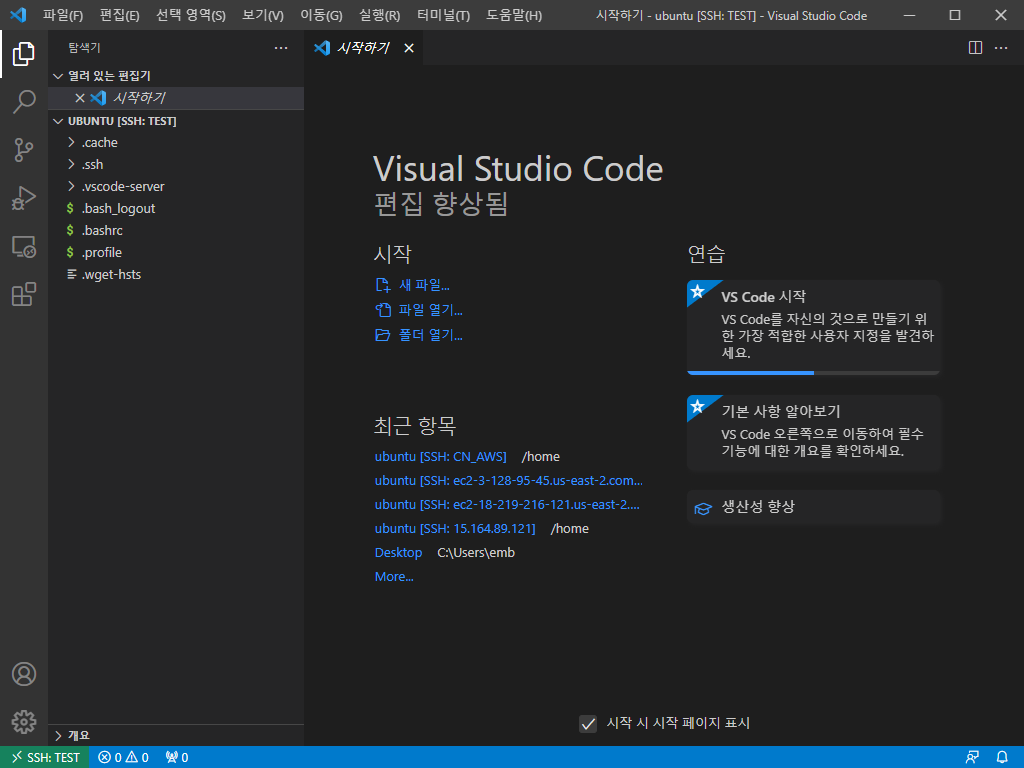Open the 기본 사항 알아보기 walkthrough card

pos(814,433)
